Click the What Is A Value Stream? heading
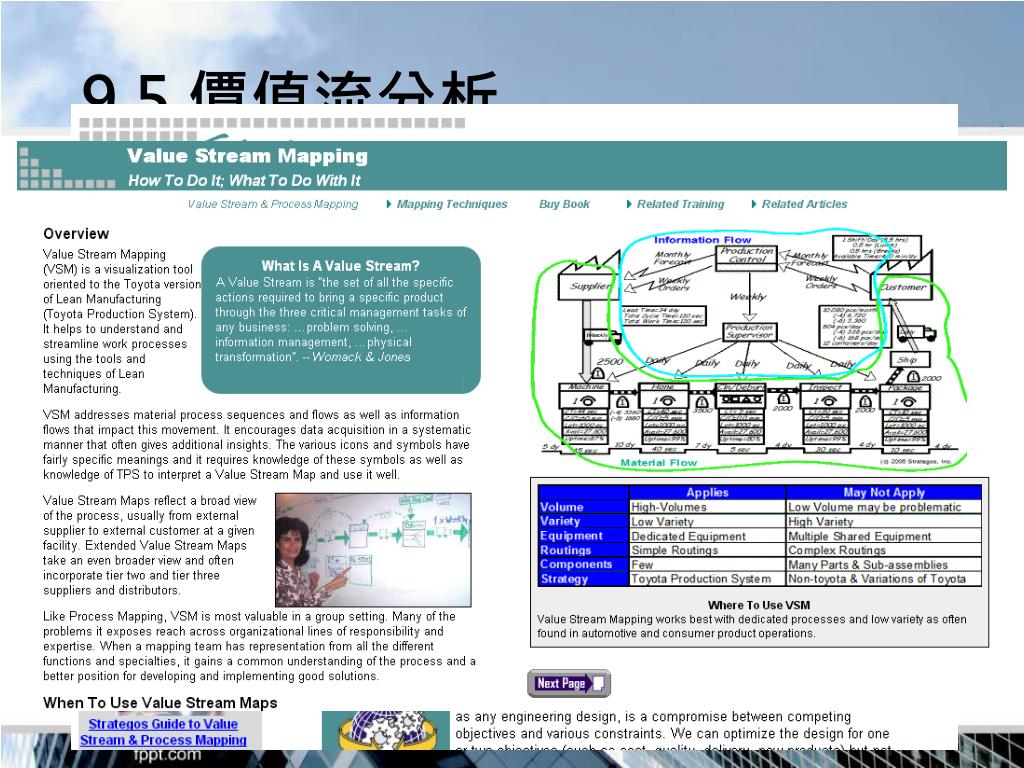The width and height of the screenshot is (1024, 768). pos(340,266)
